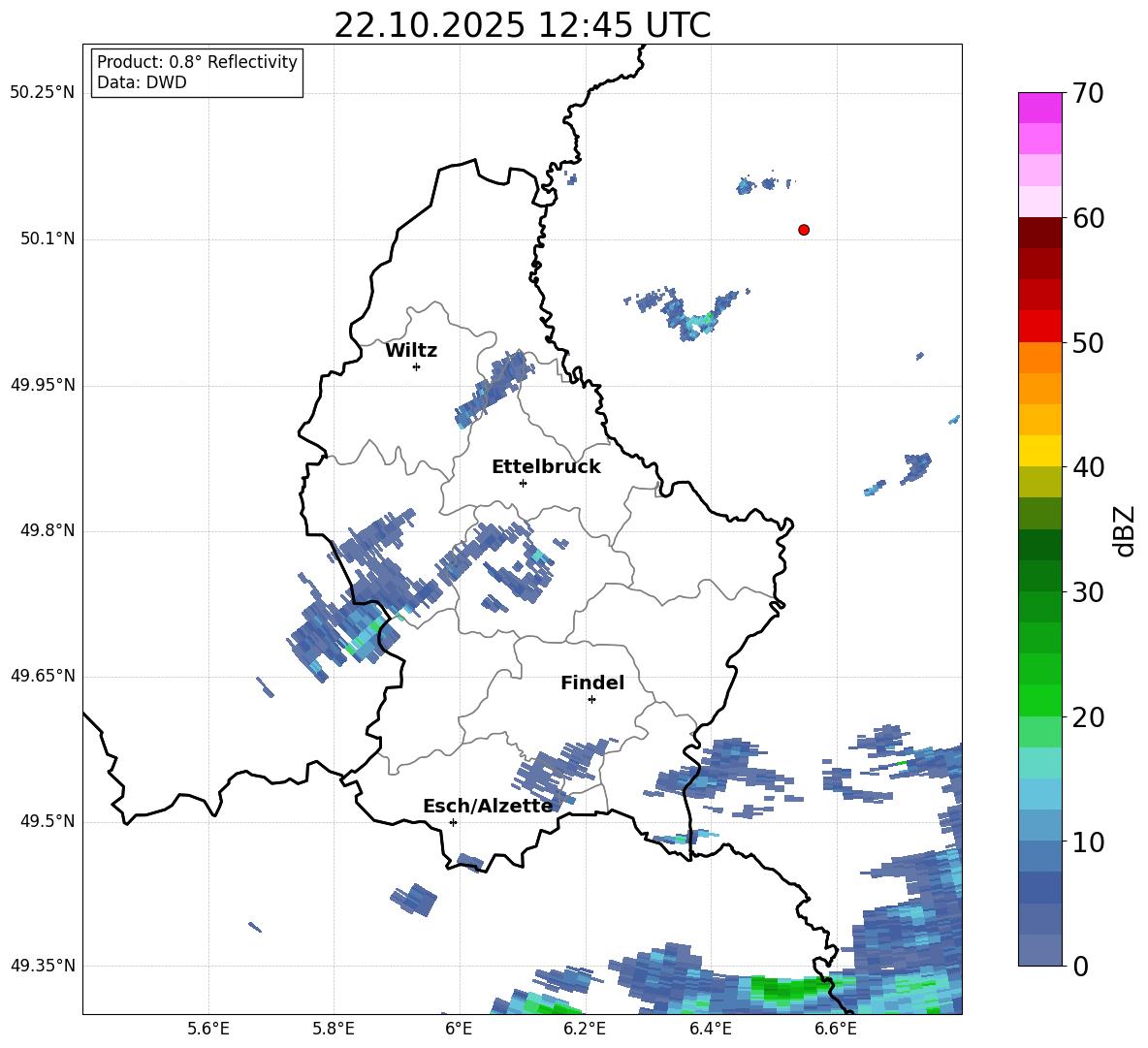Click the 6.2°E longitude label
The image size is (1148, 1048).
(x=585, y=1029)
